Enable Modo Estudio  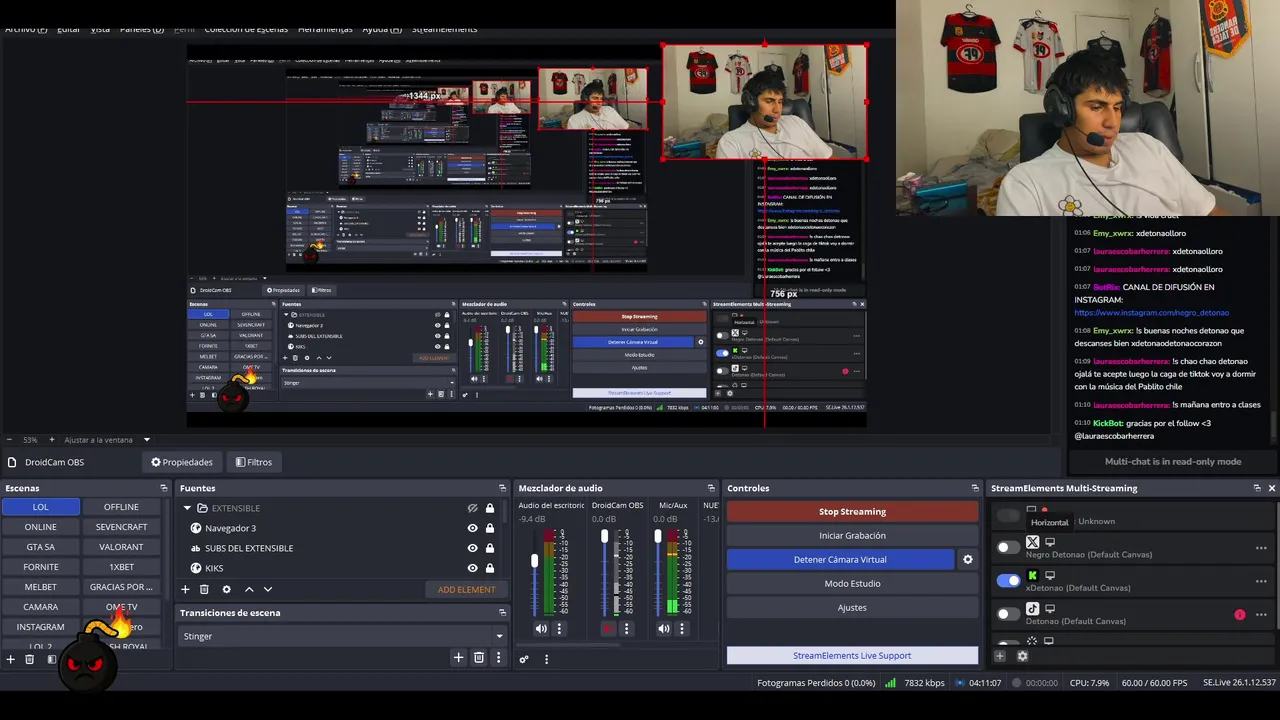tap(852, 584)
